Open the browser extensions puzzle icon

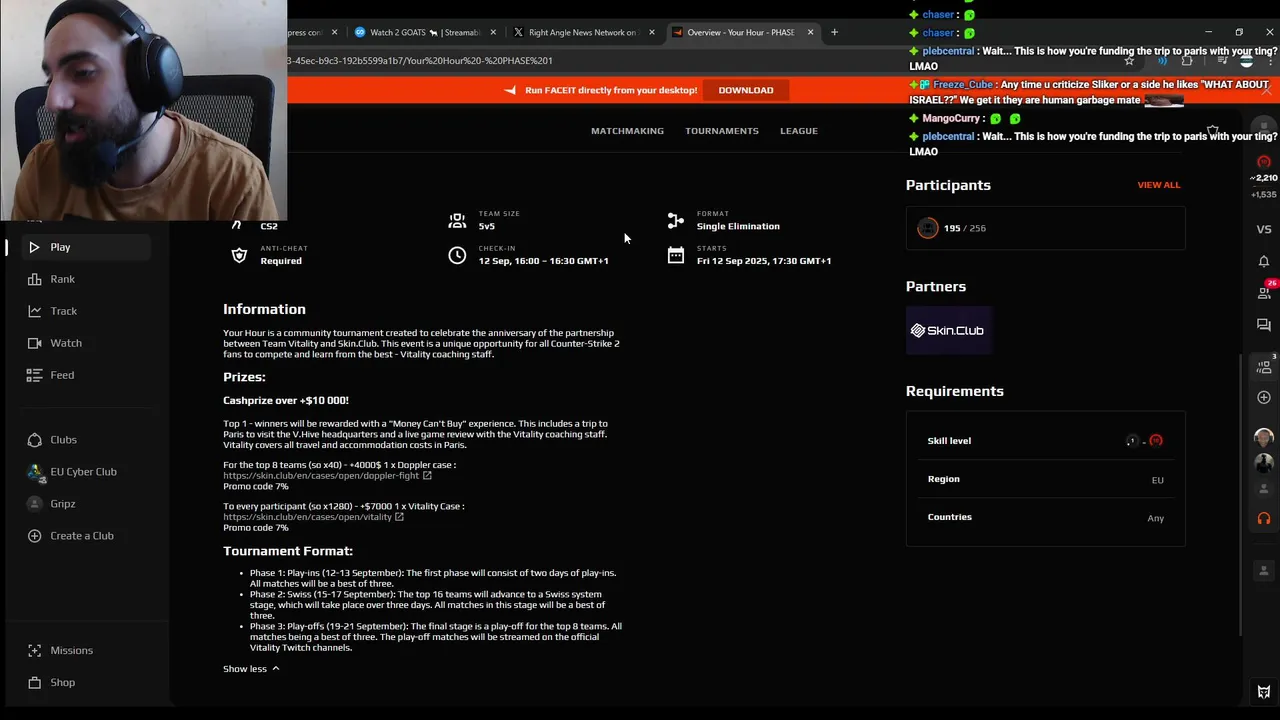(1187, 60)
